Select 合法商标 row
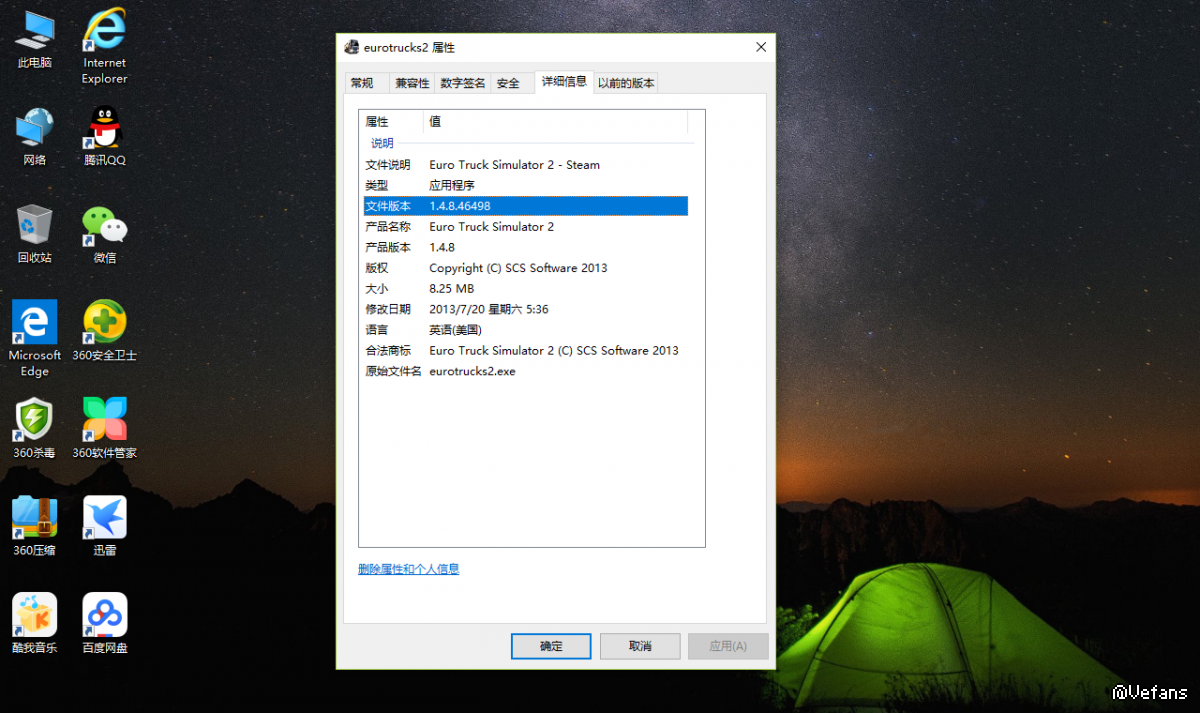 coord(525,350)
